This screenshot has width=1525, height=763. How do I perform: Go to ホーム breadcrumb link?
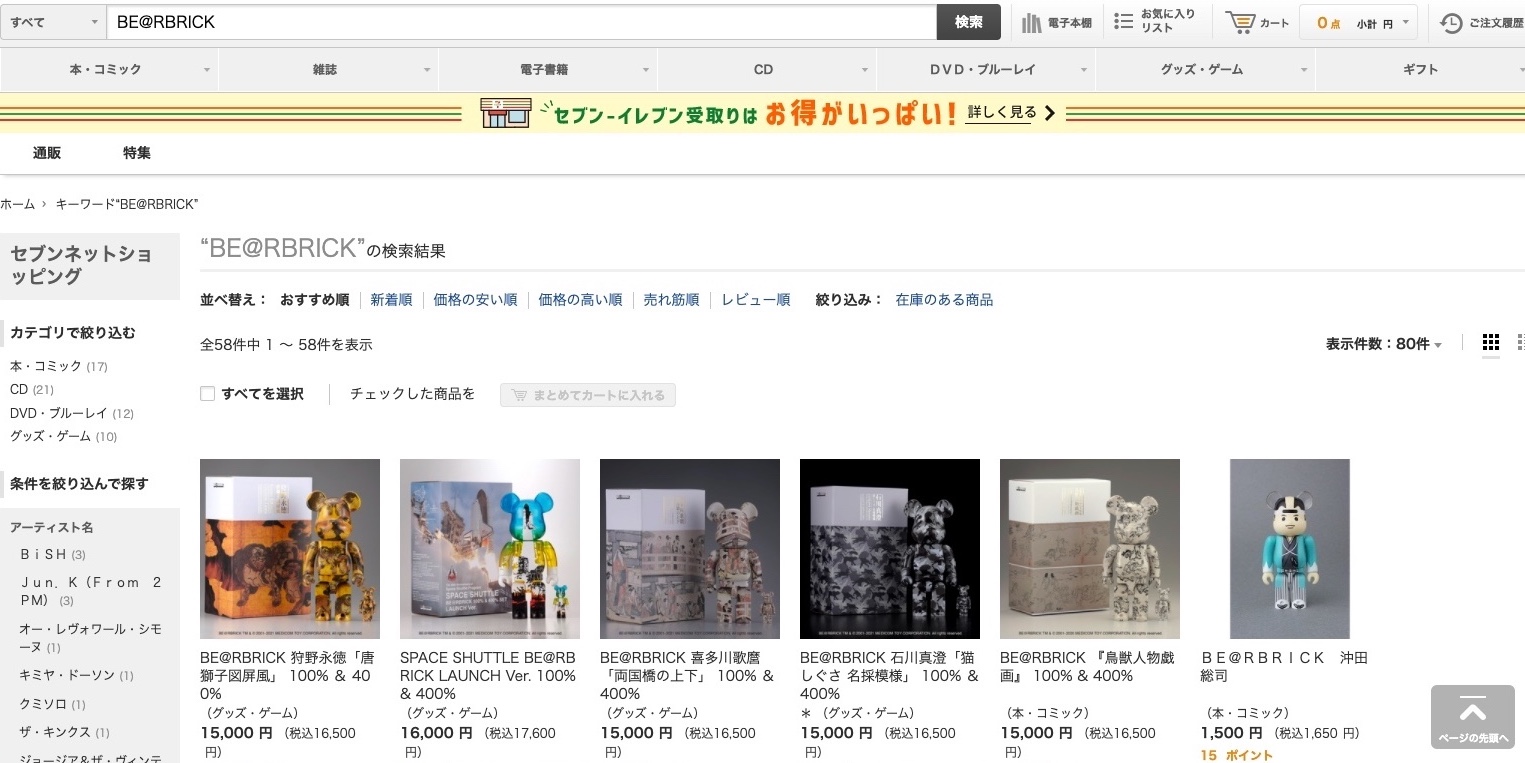(17, 204)
